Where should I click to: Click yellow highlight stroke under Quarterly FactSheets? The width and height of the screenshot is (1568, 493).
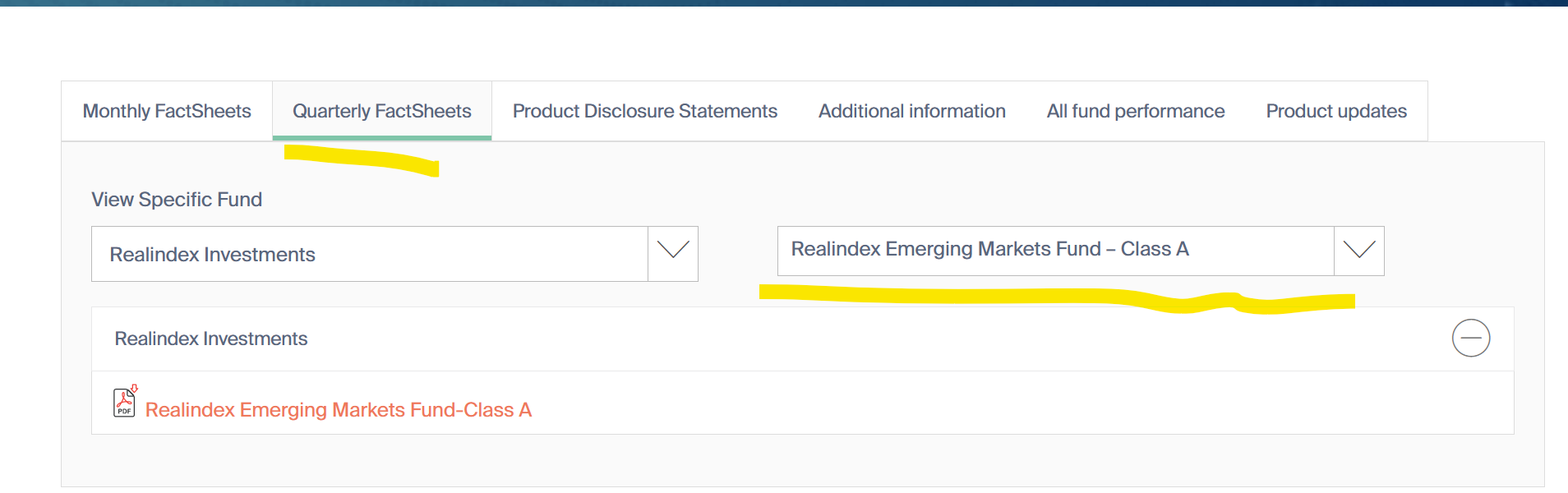tap(362, 159)
